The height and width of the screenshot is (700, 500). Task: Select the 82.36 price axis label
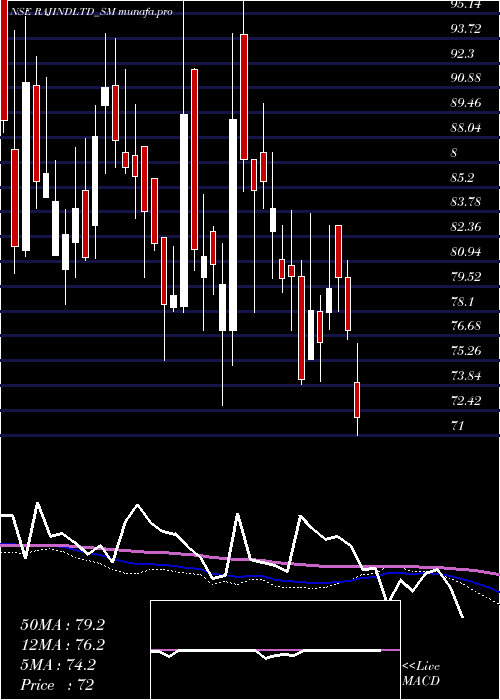(x=466, y=227)
